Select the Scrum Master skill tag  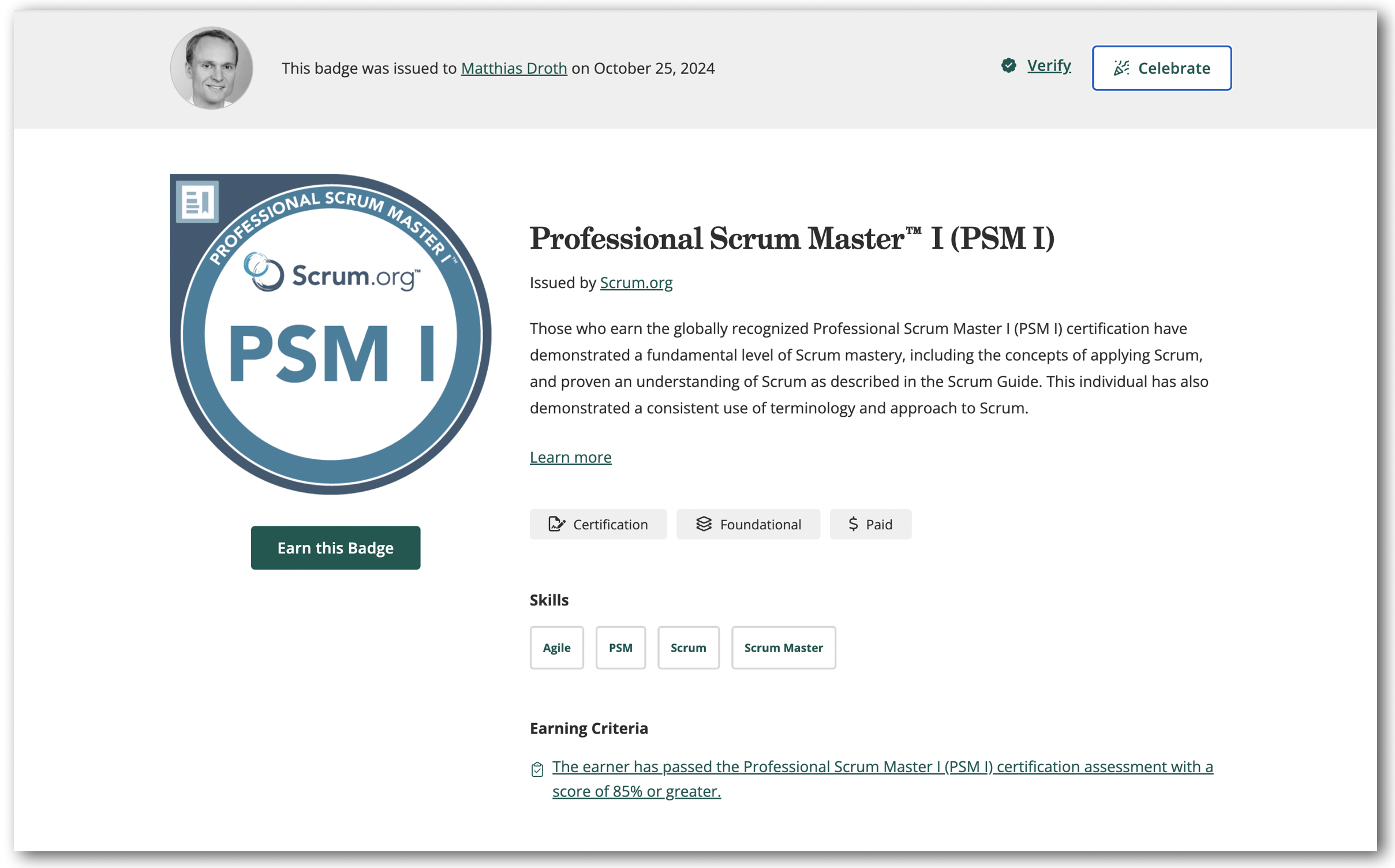(783, 648)
